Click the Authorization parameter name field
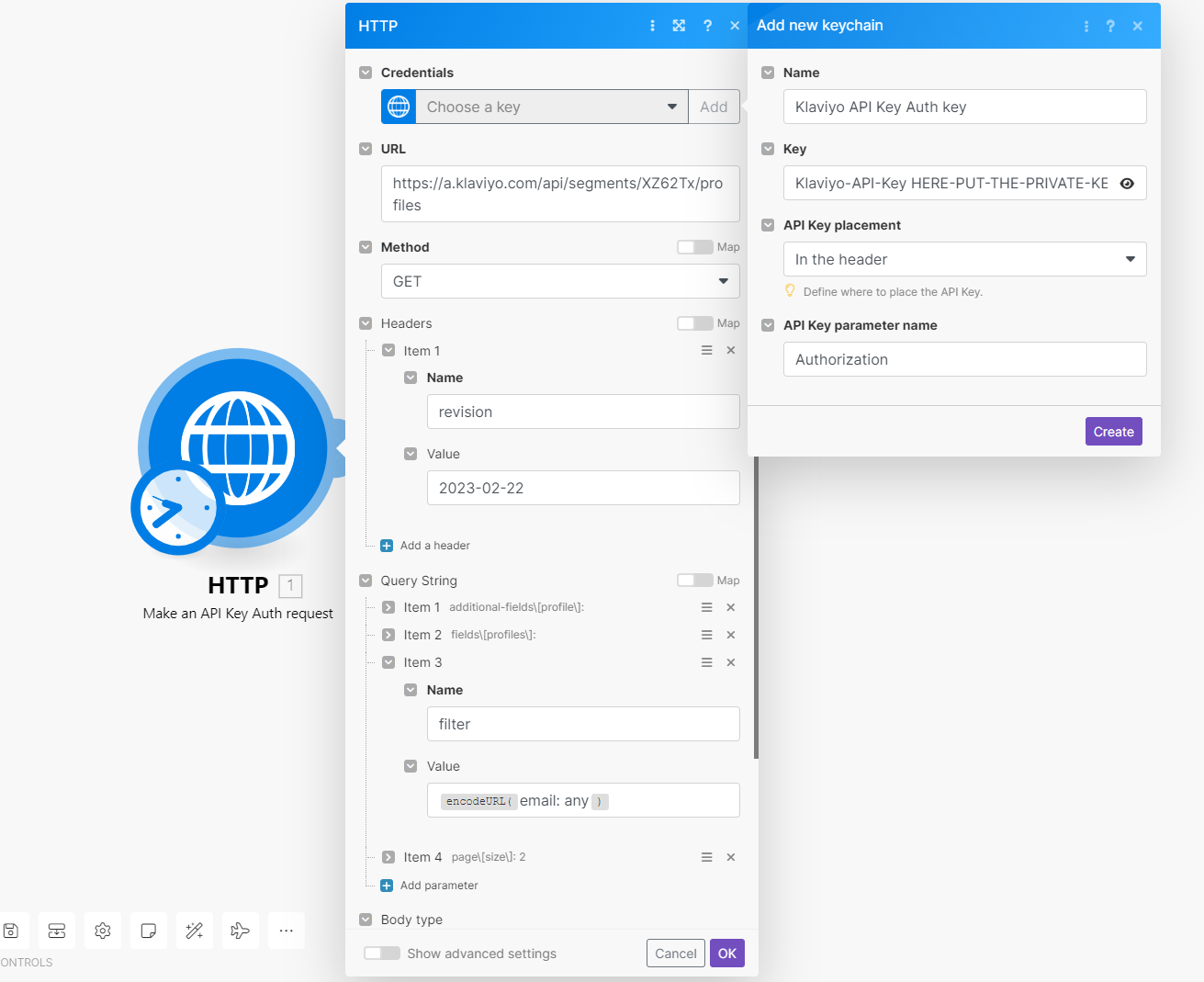1204x982 pixels. (x=965, y=359)
